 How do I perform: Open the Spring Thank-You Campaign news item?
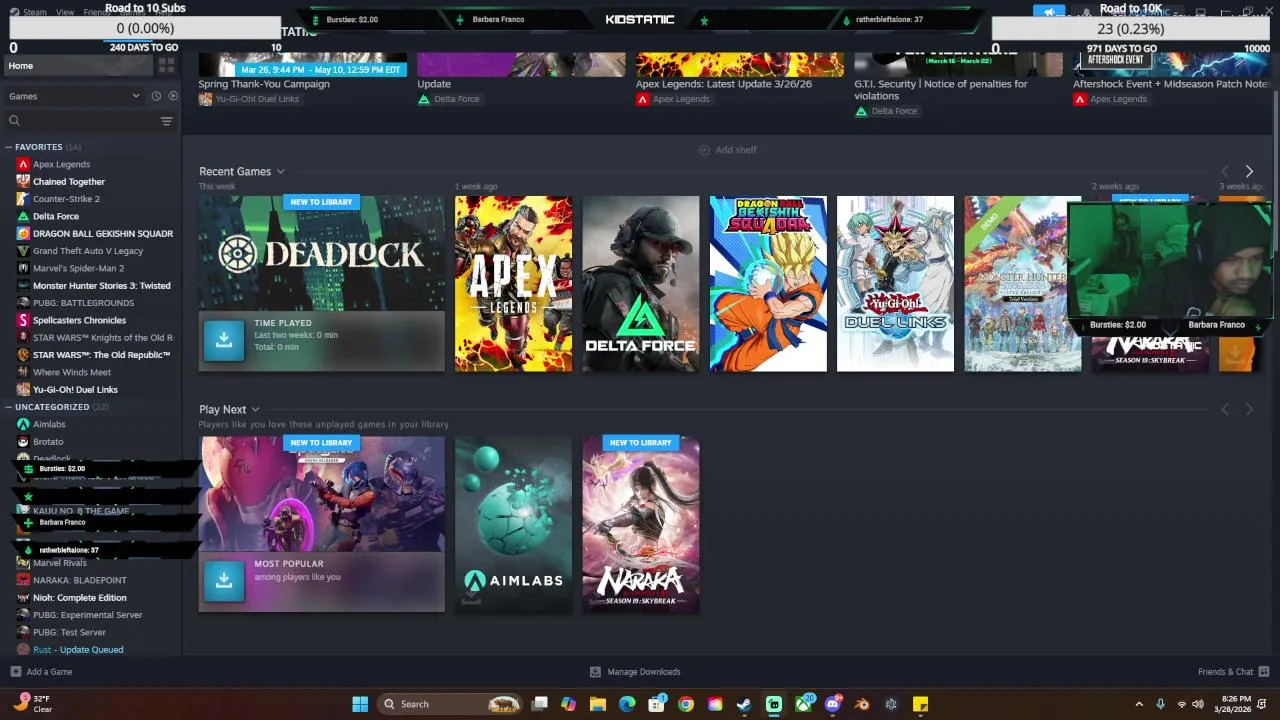pyautogui.click(x=264, y=84)
